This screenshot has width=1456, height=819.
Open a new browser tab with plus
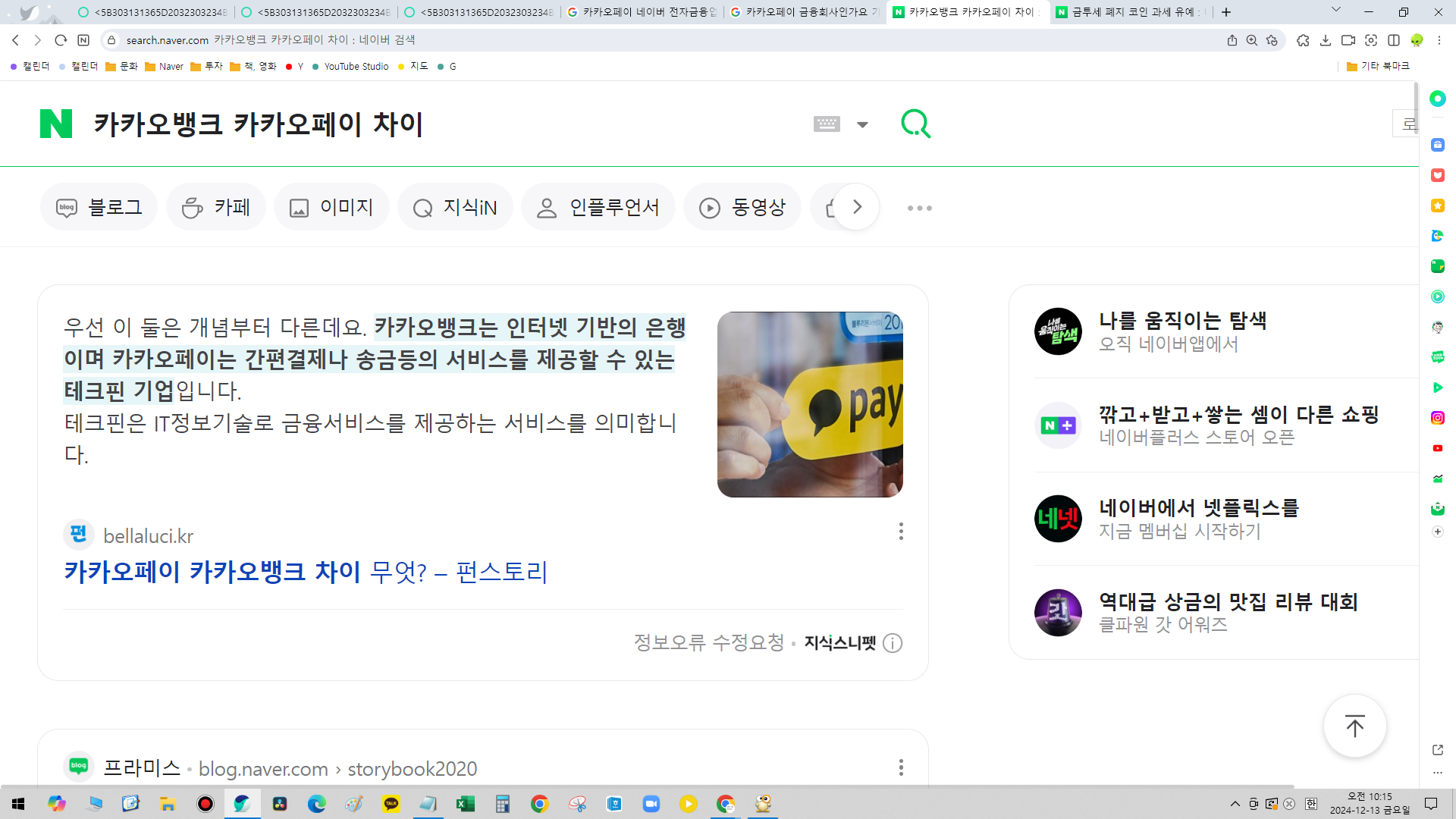click(1226, 12)
